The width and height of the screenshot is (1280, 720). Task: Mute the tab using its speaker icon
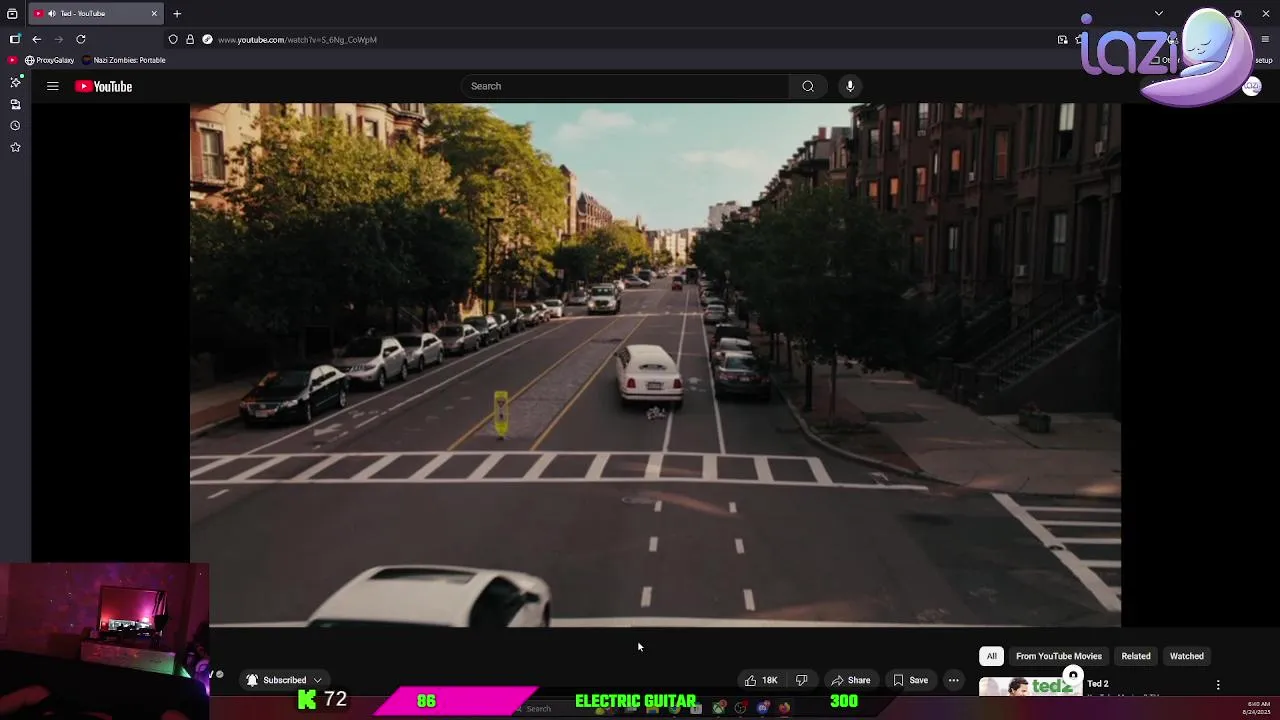(52, 13)
